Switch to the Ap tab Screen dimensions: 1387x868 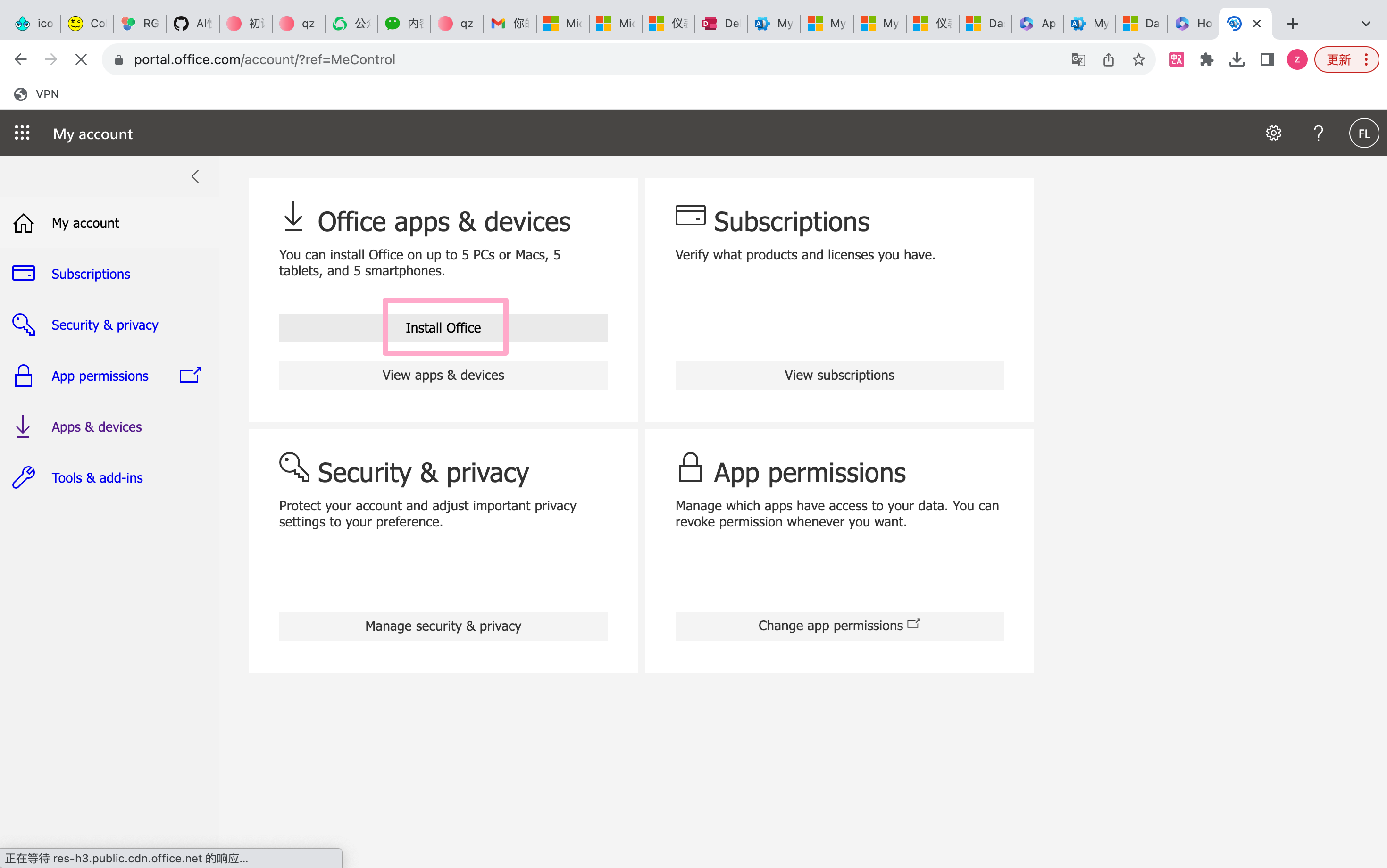[x=1038, y=24]
